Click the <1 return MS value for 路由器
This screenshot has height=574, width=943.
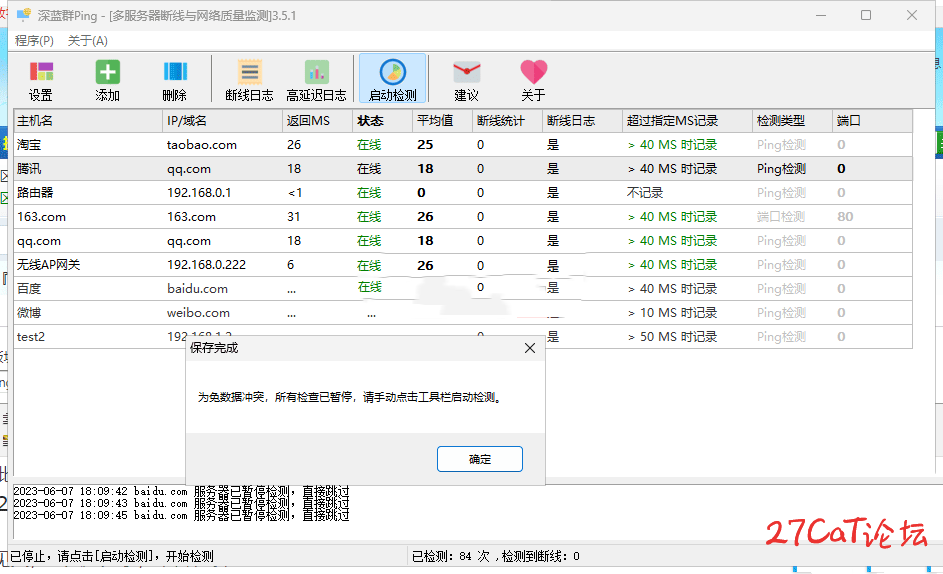pyautogui.click(x=295, y=193)
